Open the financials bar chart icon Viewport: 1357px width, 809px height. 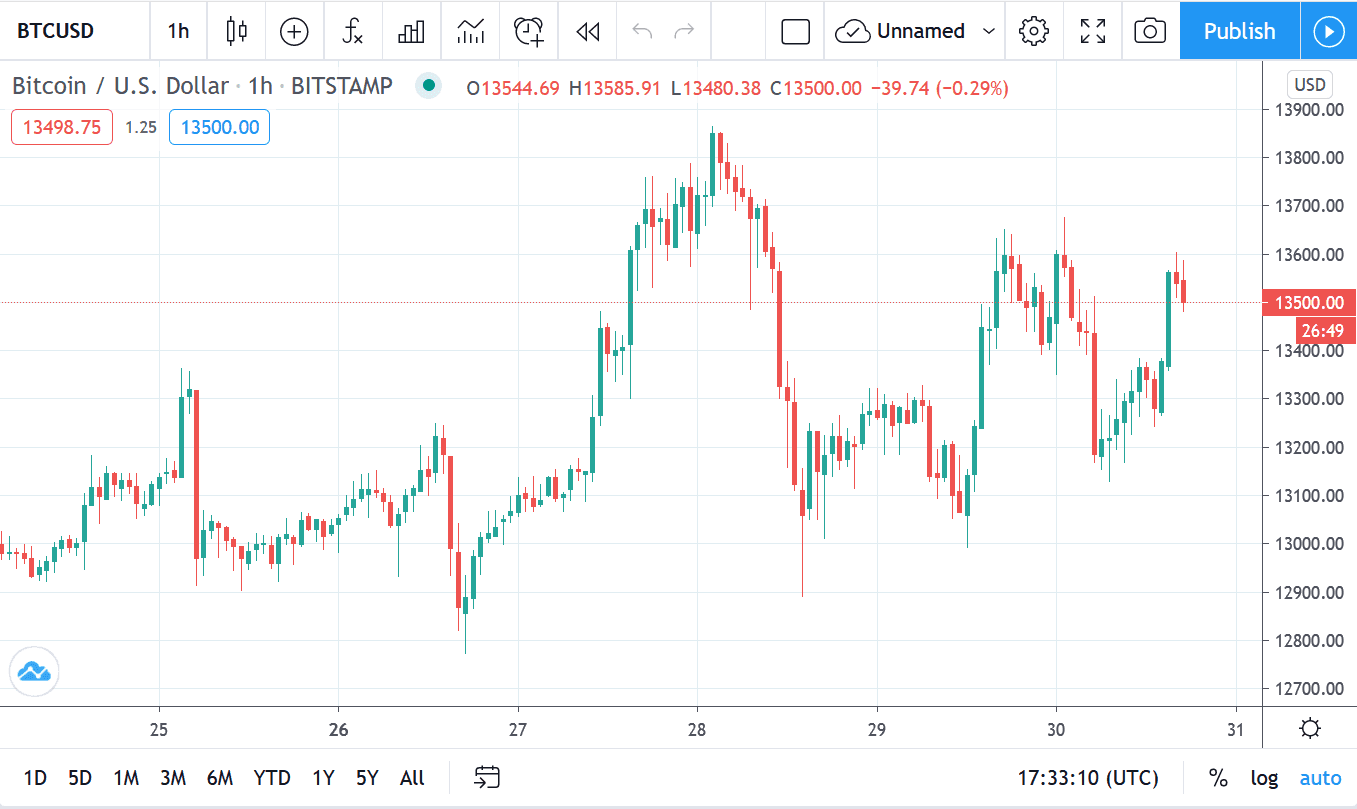411,31
